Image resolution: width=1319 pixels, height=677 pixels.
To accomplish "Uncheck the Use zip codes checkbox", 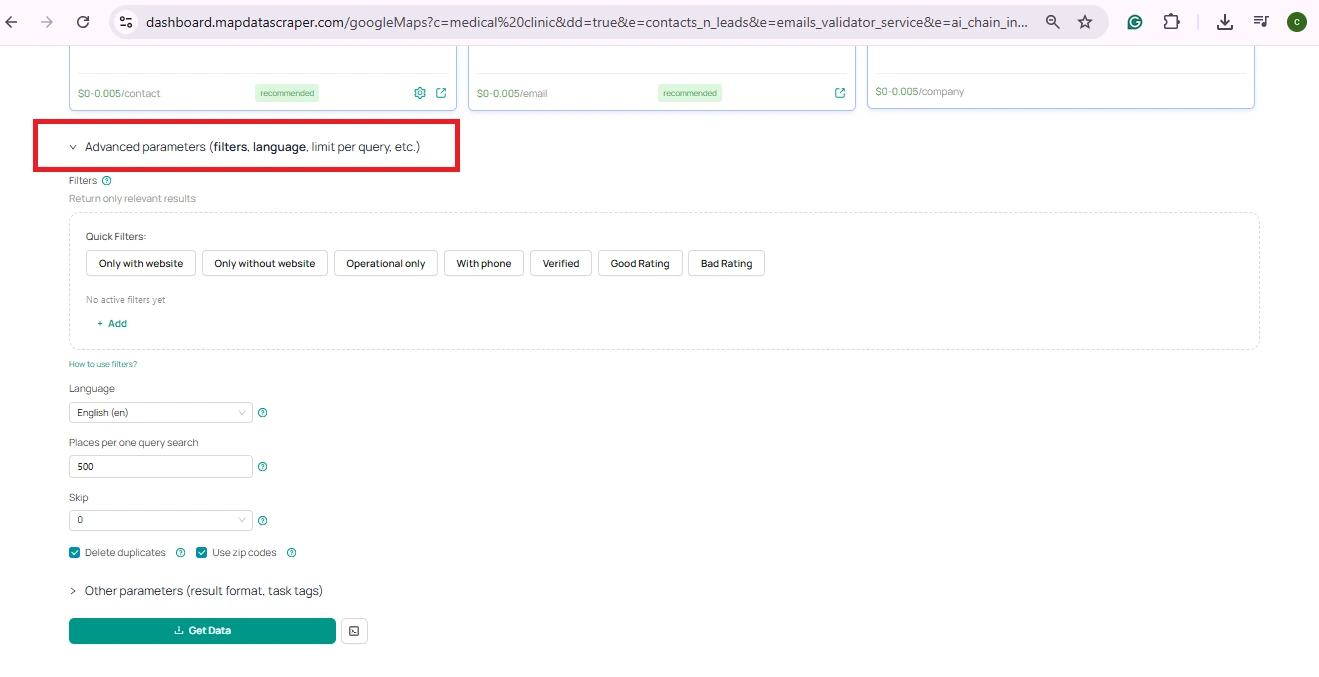I will click(x=202, y=553).
